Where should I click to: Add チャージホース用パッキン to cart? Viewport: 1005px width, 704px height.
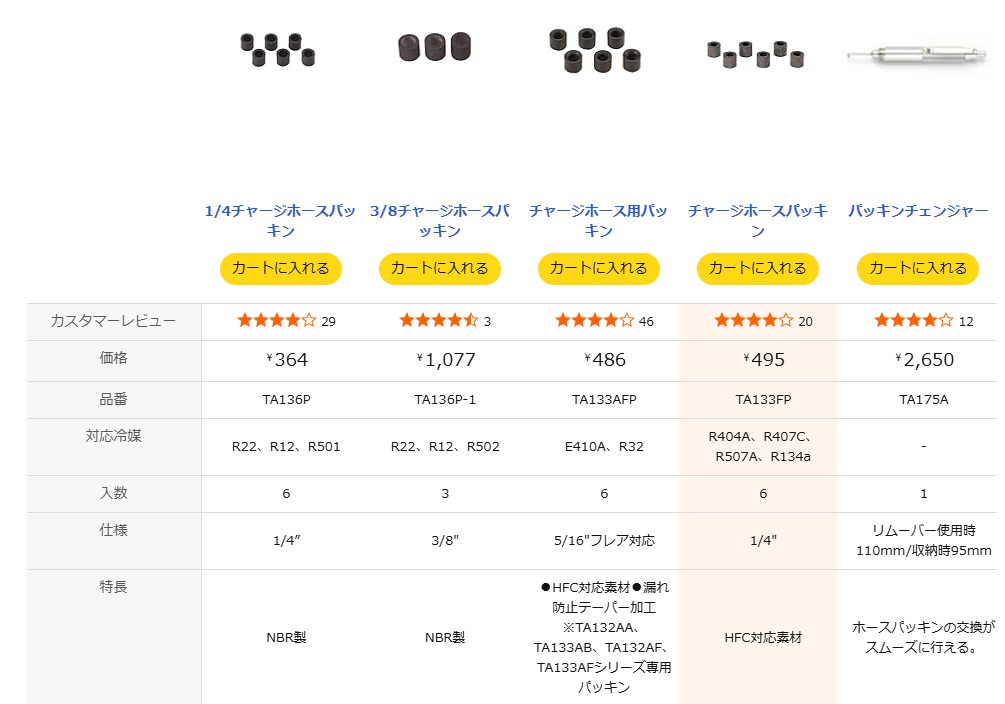[x=599, y=268]
